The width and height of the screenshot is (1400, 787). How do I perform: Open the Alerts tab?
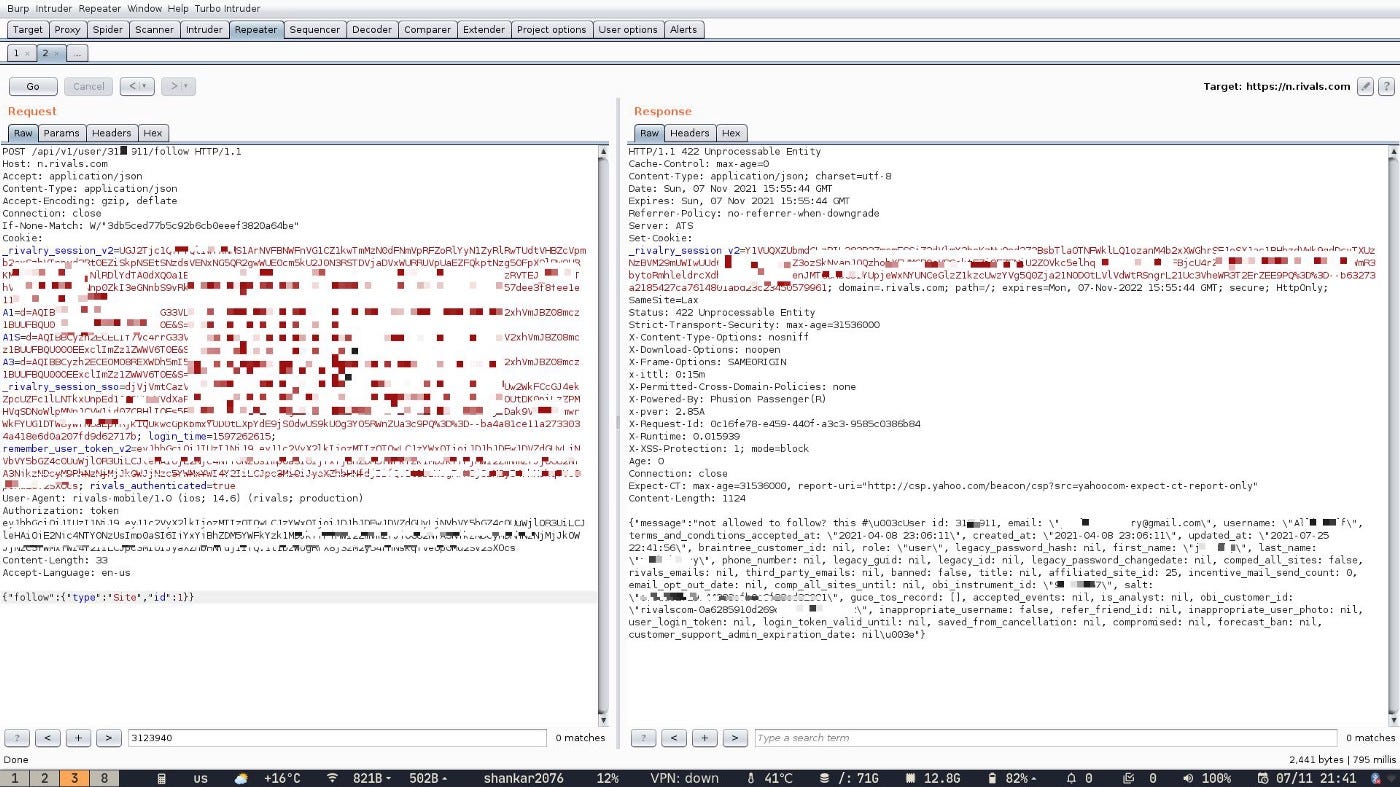(x=684, y=30)
